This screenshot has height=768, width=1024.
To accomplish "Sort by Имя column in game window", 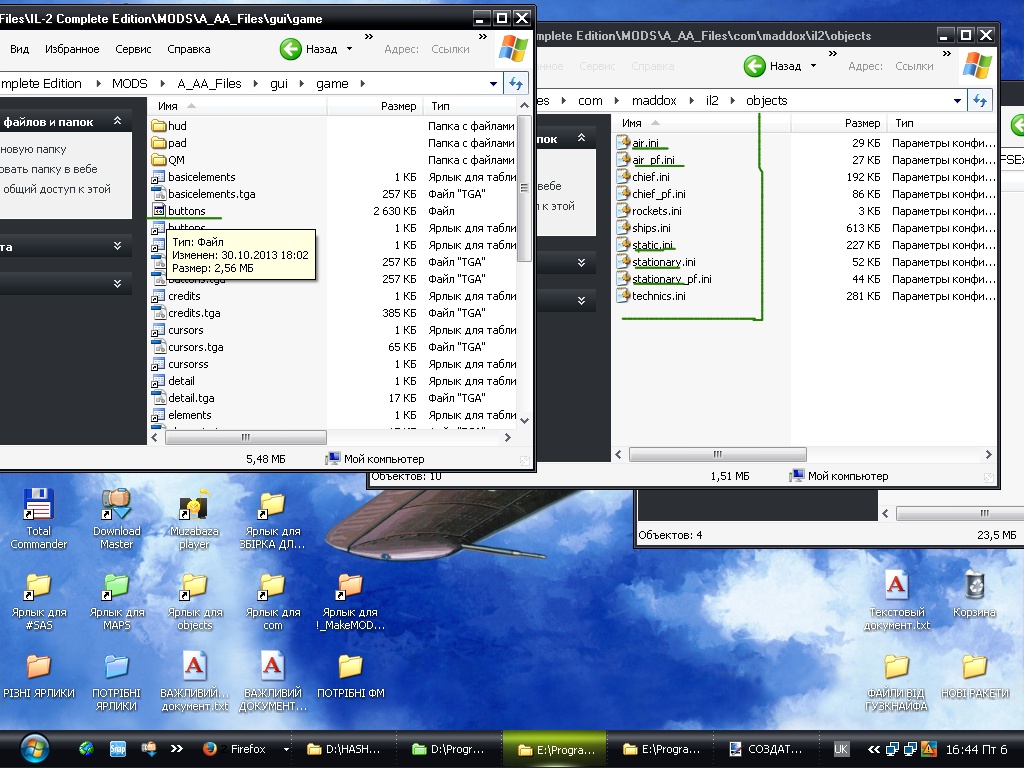I will 168,106.
